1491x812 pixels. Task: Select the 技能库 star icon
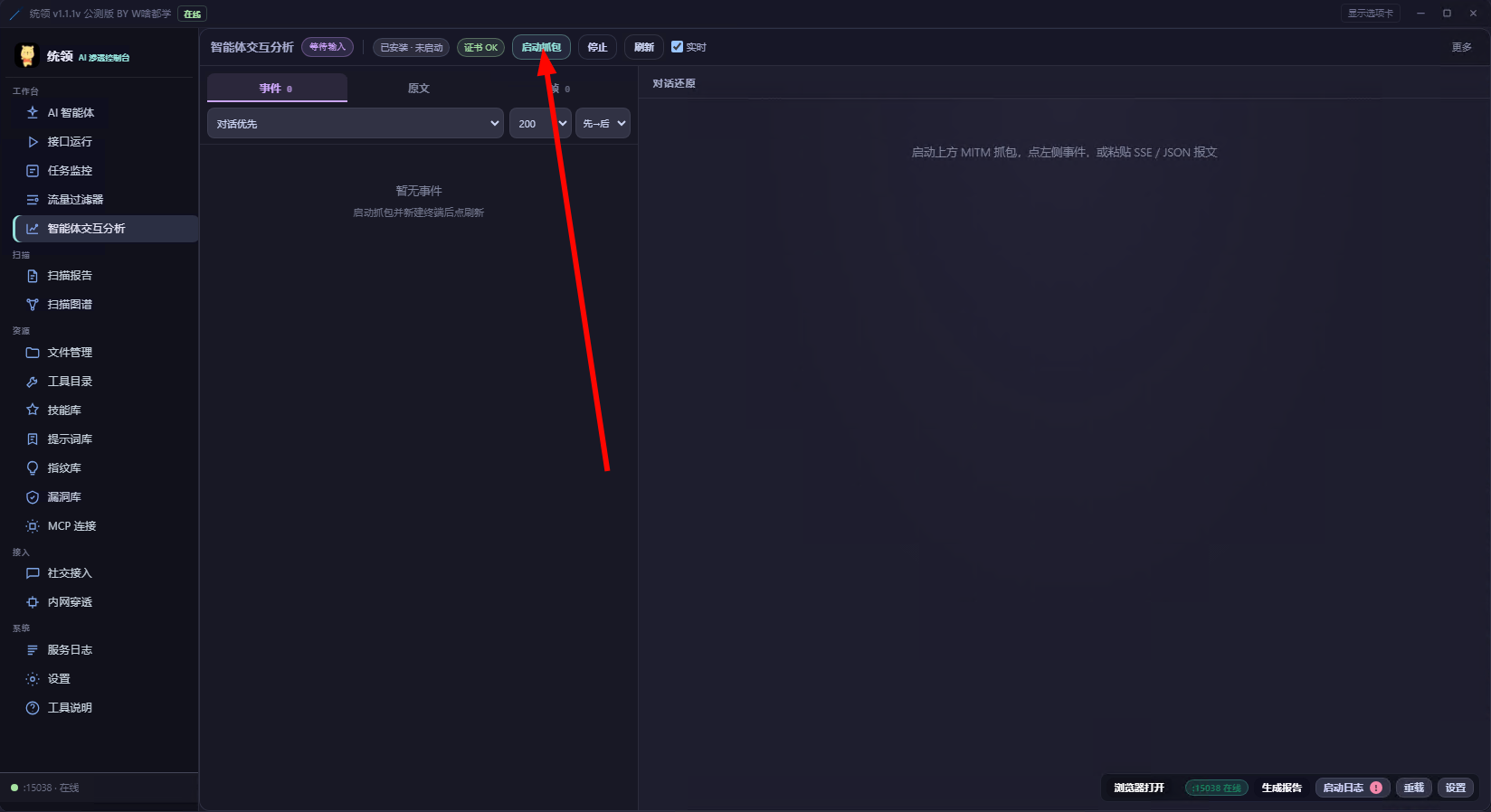pos(33,411)
